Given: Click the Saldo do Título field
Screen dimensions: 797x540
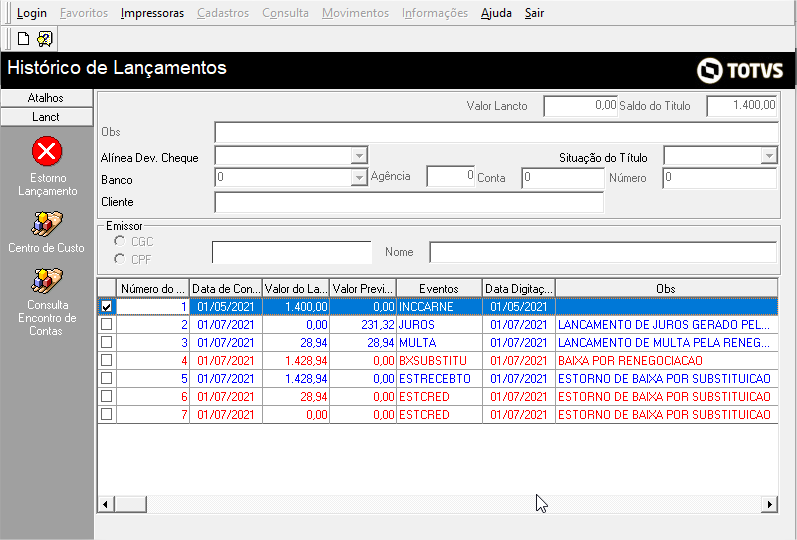Looking at the screenshot, I should point(742,106).
